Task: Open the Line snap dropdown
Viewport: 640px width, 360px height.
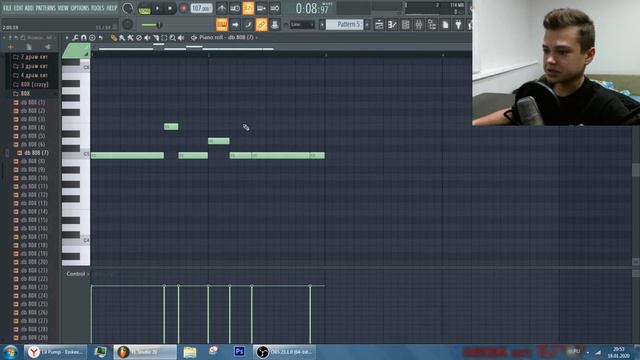Action: coord(302,25)
